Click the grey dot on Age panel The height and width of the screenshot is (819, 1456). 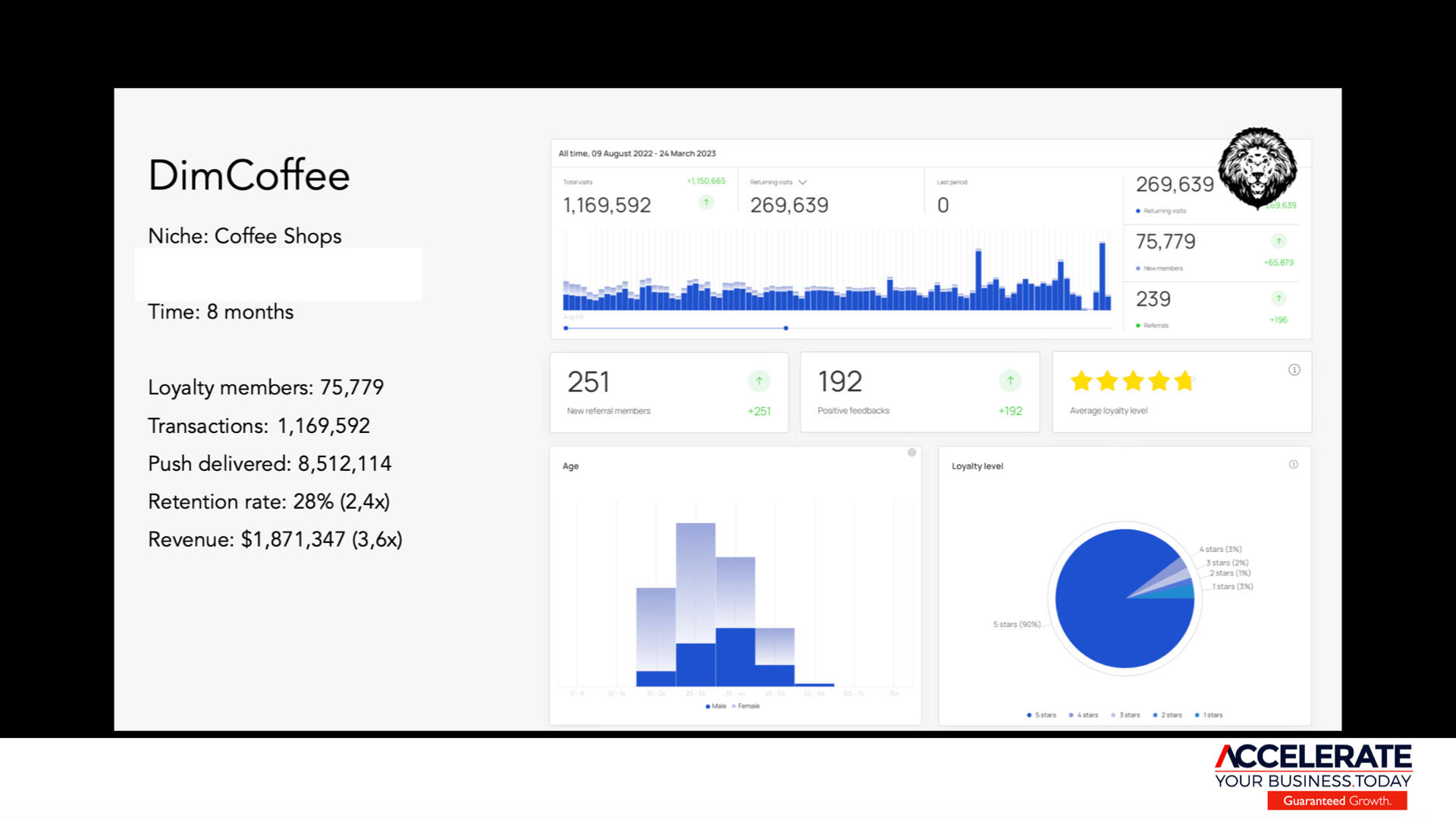(912, 453)
